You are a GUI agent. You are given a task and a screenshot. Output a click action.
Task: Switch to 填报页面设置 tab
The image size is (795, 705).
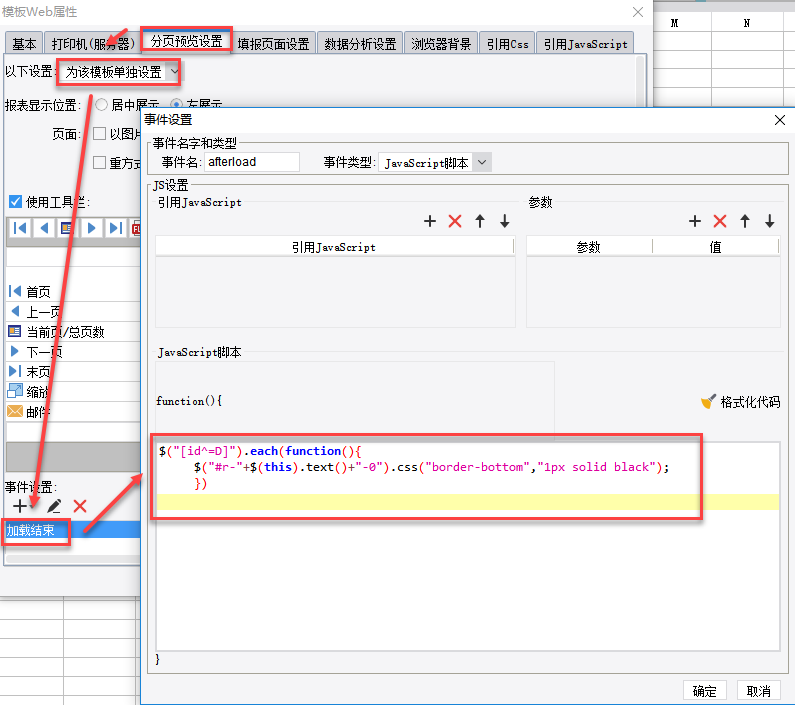coord(273,44)
